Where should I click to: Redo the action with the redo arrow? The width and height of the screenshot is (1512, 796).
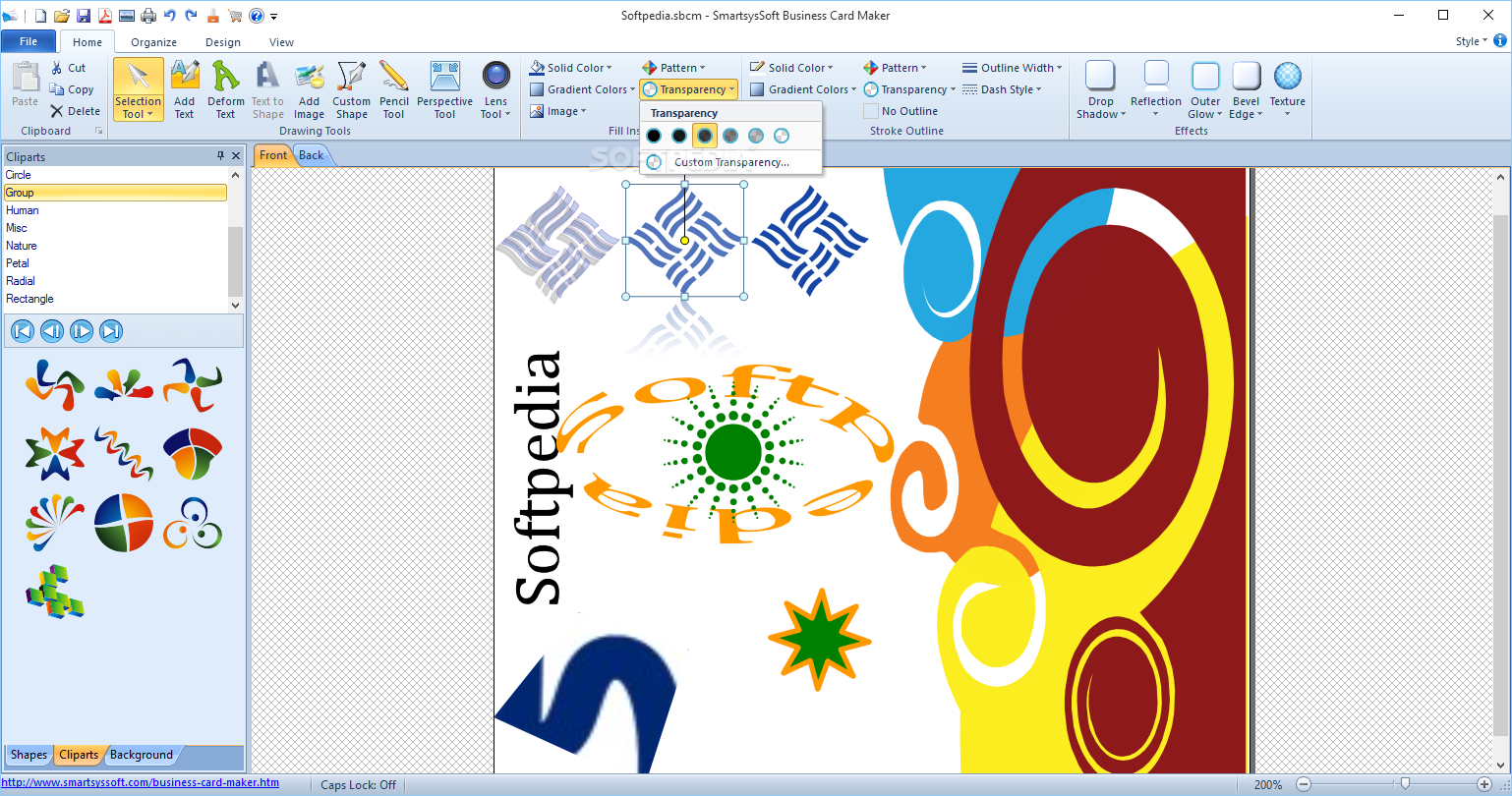191,16
